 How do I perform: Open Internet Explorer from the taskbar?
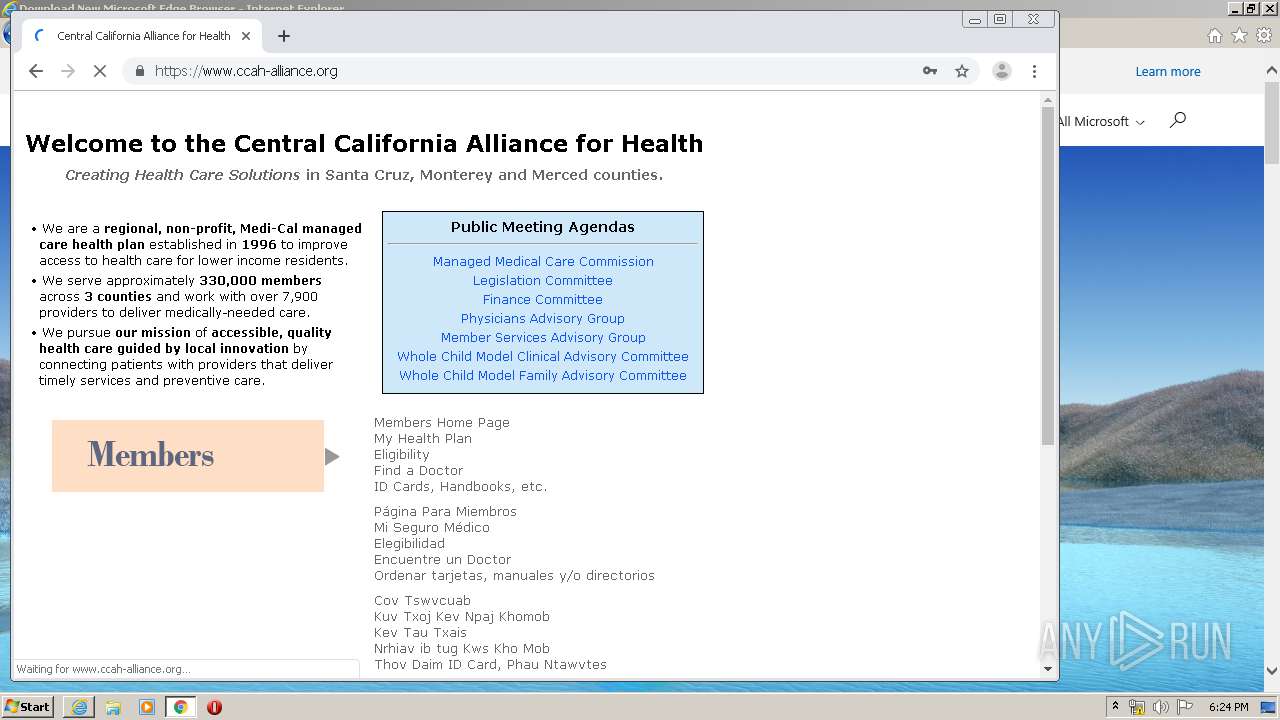[x=79, y=707]
